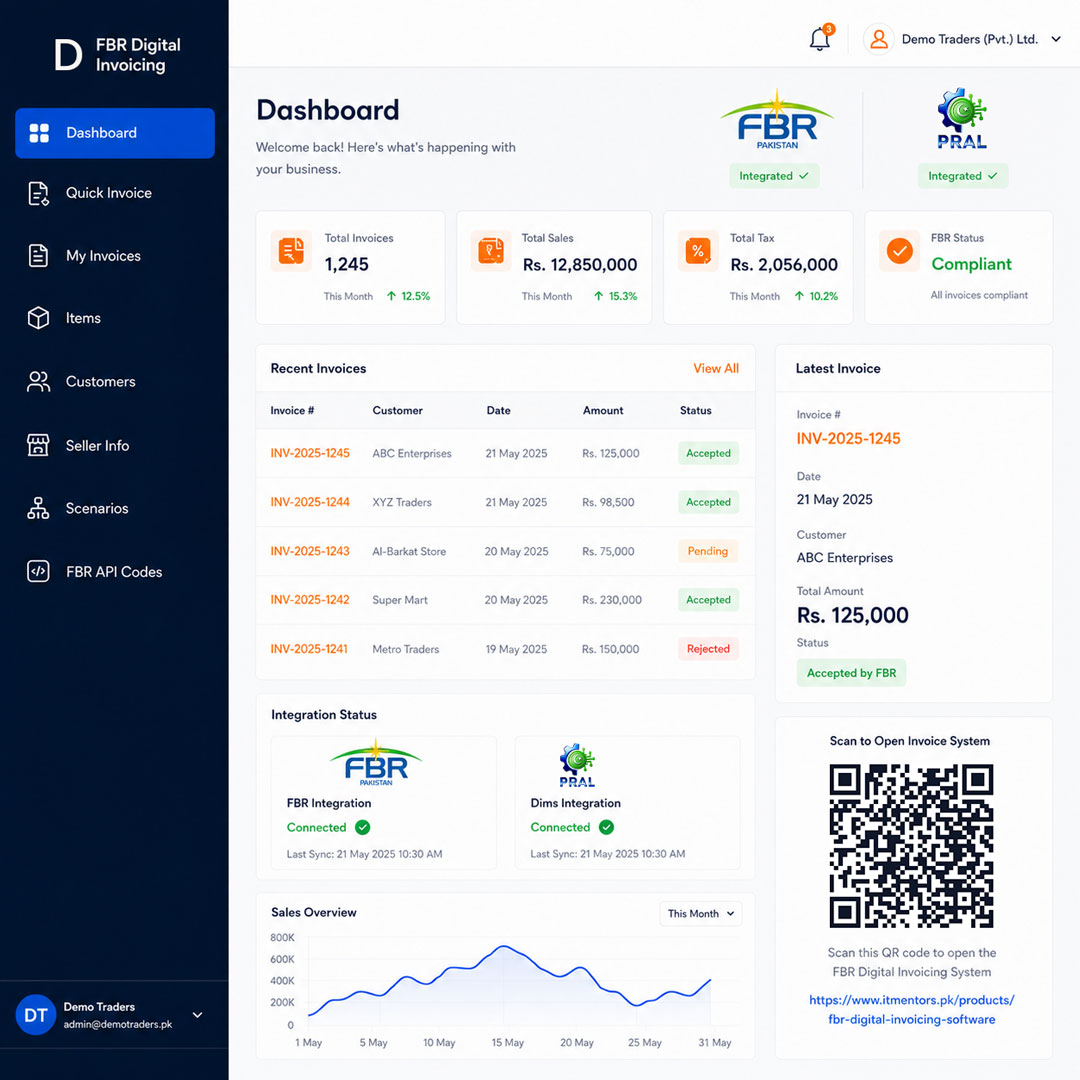Open Dashboard menu item
This screenshot has width=1080, height=1080.
[x=115, y=133]
